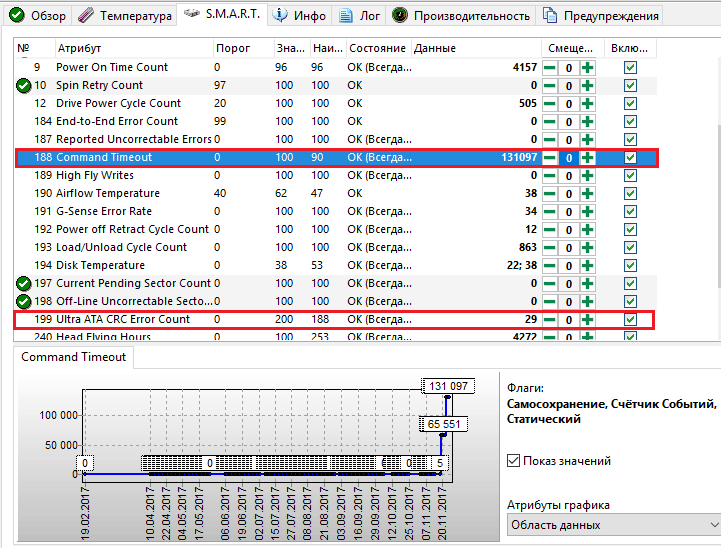Image resolution: width=721 pixels, height=548 pixels.
Task: Click the 131 097 data point on graph
Action: (447, 397)
